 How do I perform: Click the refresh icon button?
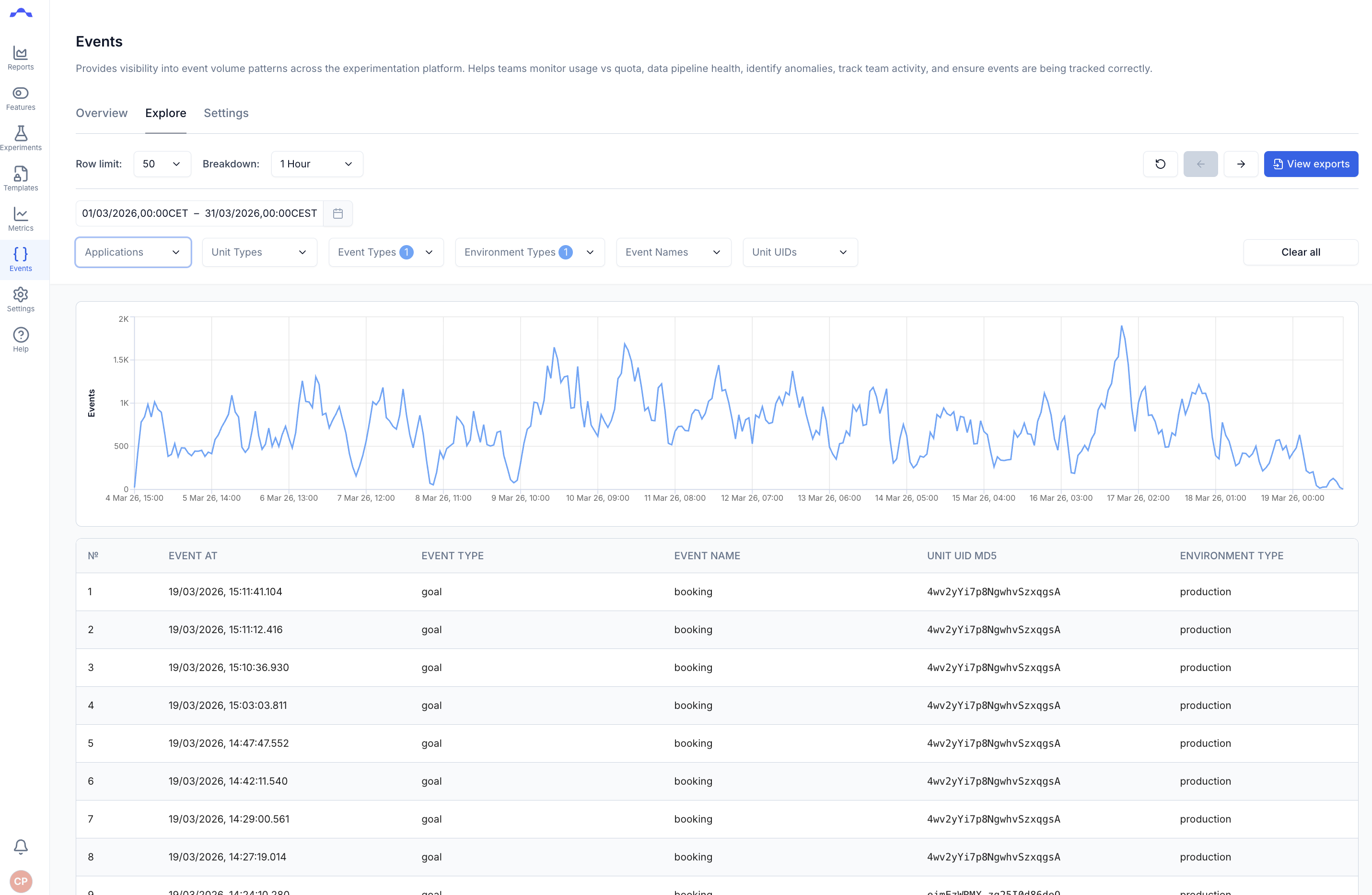tap(1160, 165)
